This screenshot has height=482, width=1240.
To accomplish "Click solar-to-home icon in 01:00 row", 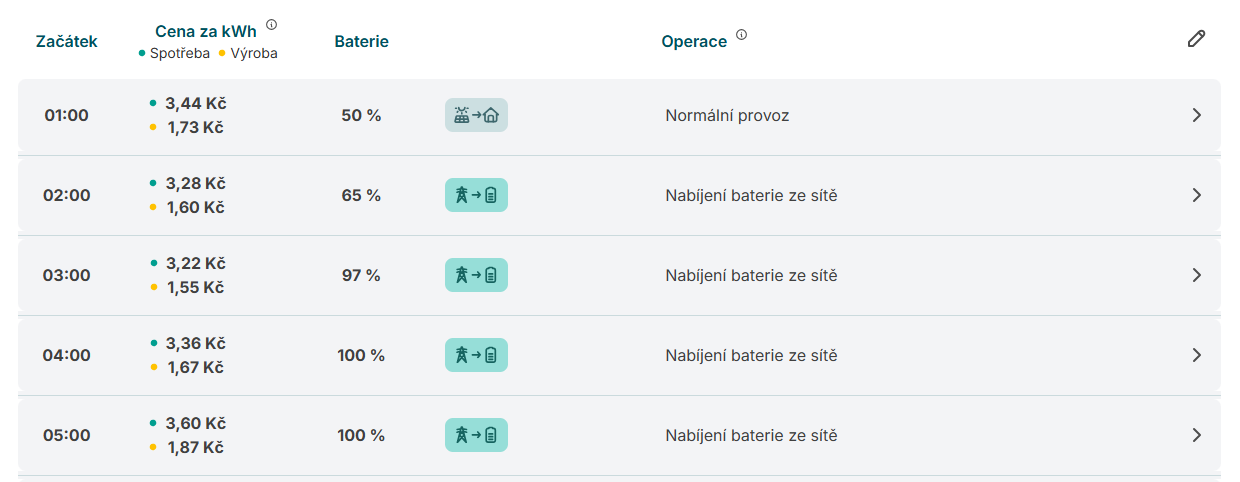I will (x=476, y=115).
